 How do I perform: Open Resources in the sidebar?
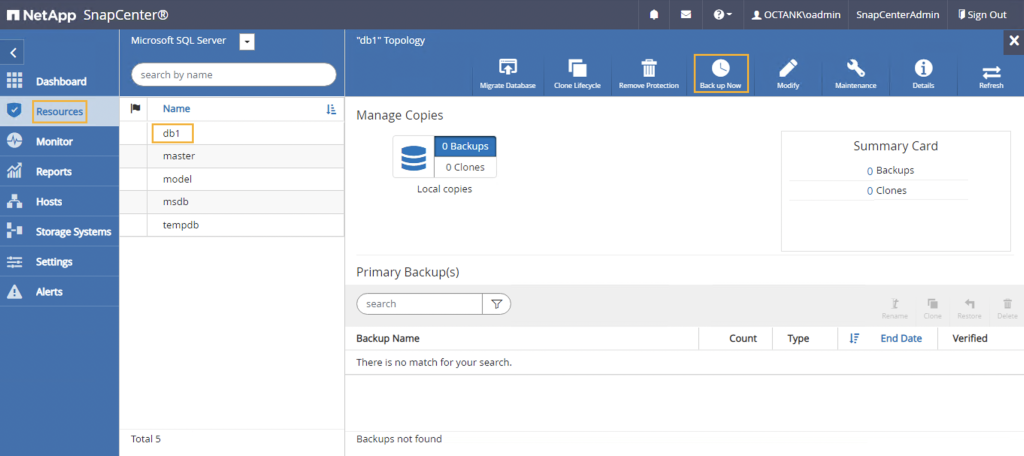59,112
